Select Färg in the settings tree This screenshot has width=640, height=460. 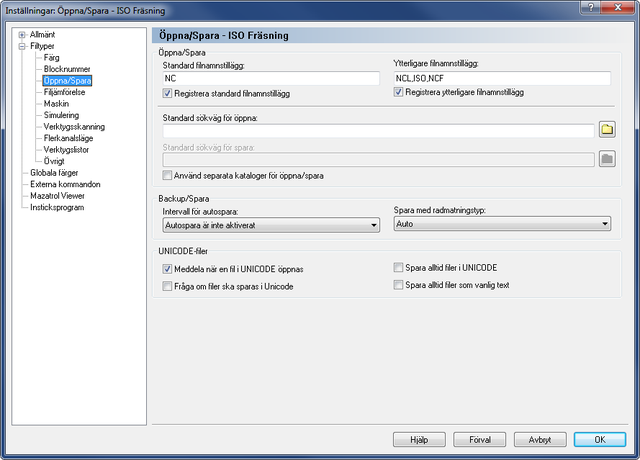click(51, 58)
